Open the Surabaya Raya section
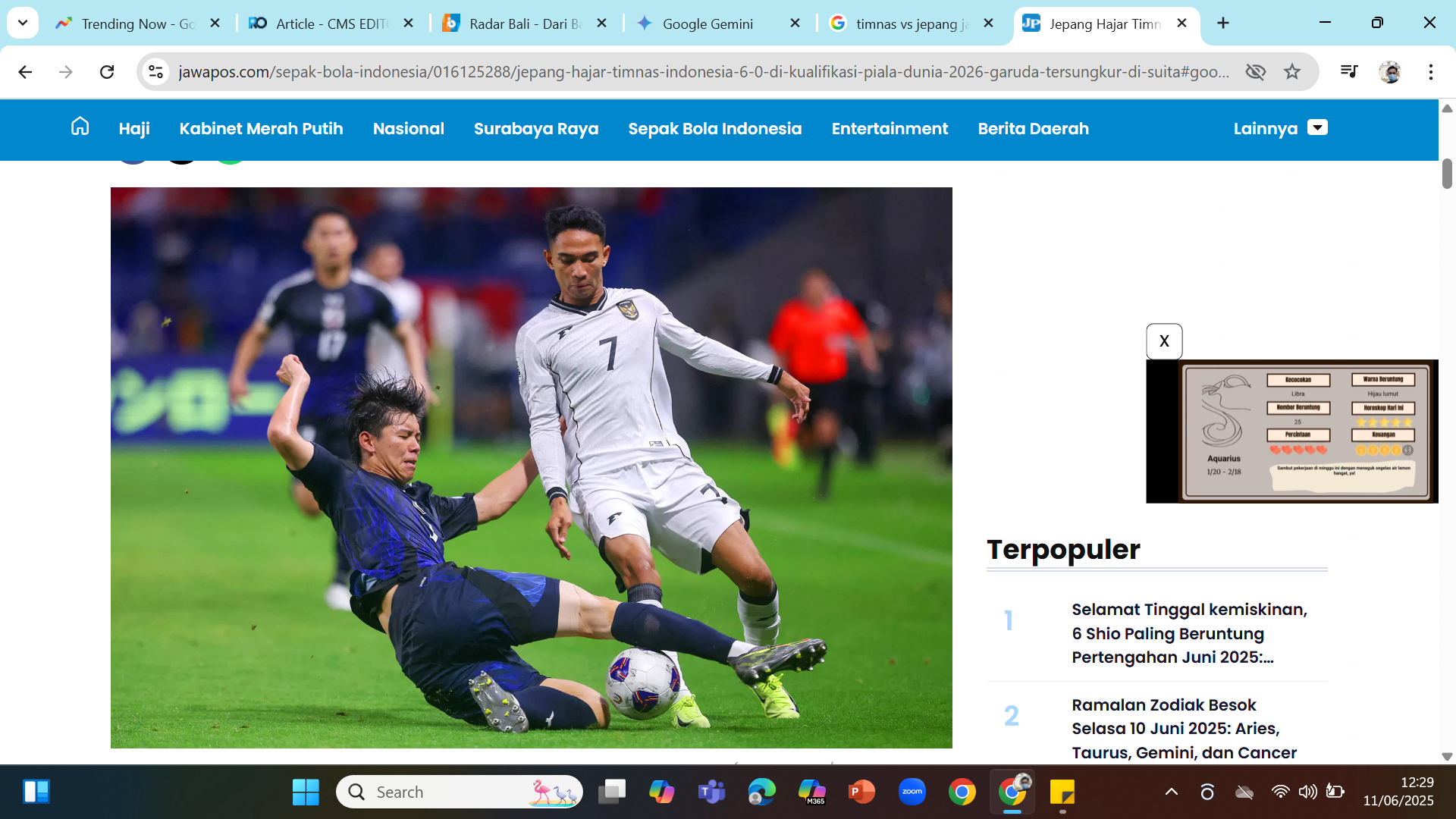The height and width of the screenshot is (819, 1456). tap(536, 129)
